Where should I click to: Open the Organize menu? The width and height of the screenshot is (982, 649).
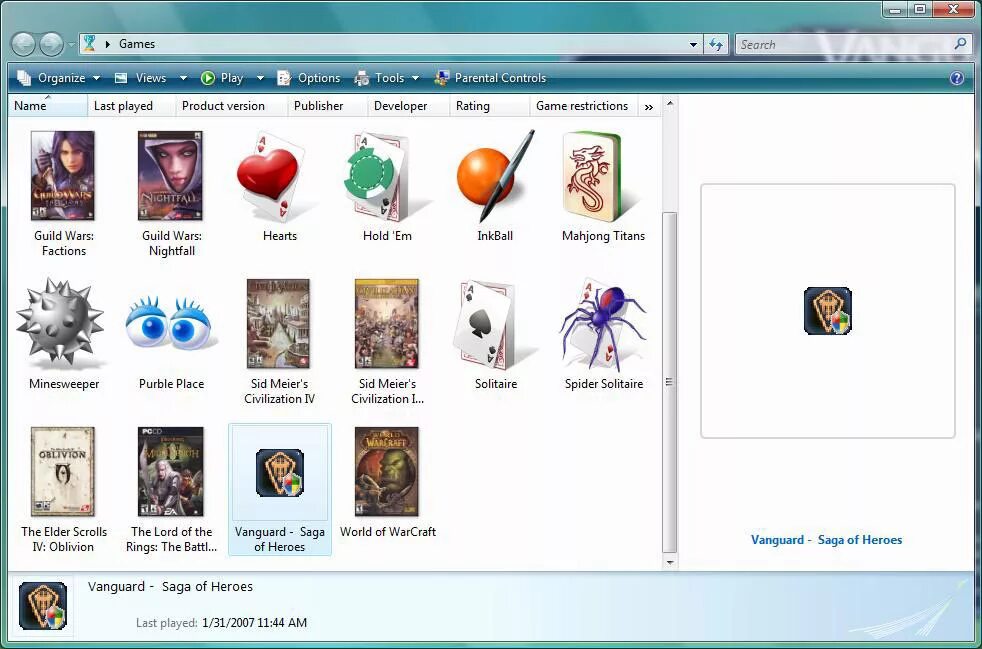[x=58, y=78]
